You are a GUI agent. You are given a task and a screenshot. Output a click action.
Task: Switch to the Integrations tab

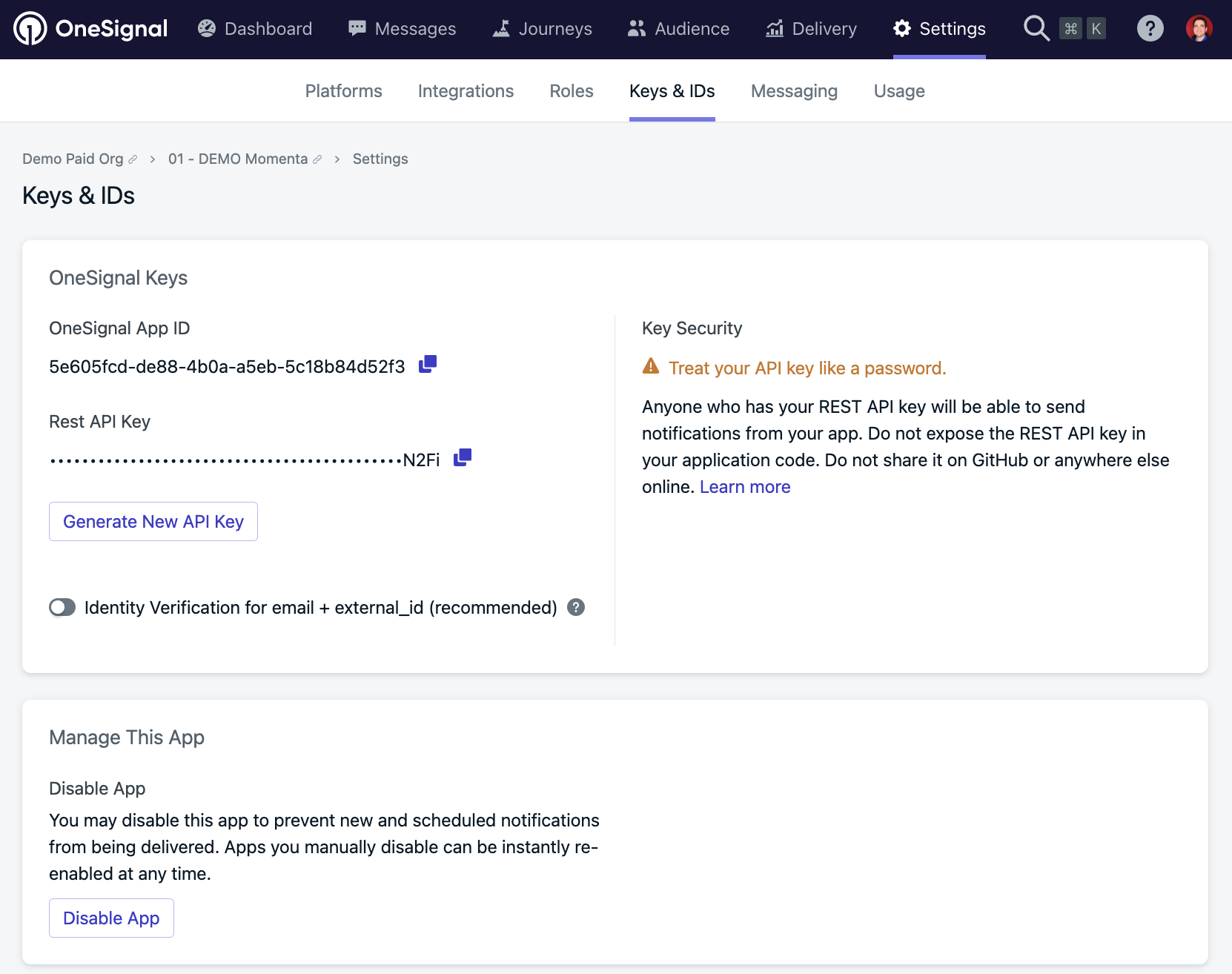[x=466, y=91]
